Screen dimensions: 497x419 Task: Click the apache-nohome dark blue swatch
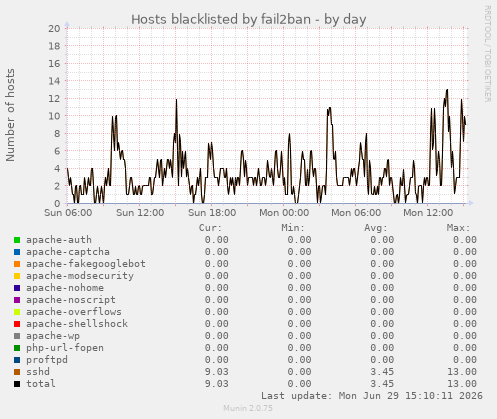click(x=17, y=288)
